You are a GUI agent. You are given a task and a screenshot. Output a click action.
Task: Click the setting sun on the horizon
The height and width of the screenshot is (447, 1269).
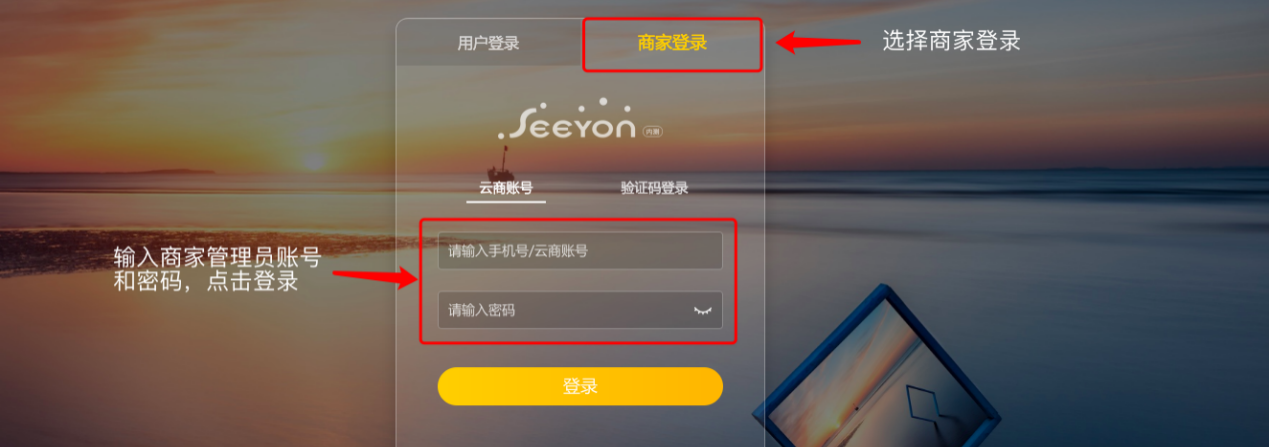(315, 160)
